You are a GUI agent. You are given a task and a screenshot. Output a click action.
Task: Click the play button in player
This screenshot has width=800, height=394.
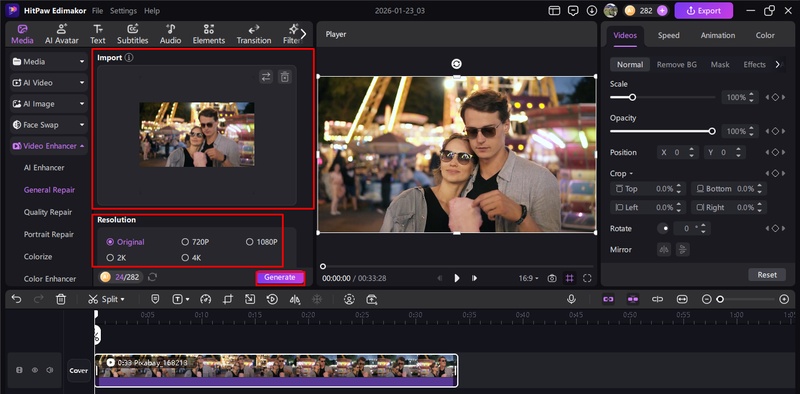pos(457,278)
